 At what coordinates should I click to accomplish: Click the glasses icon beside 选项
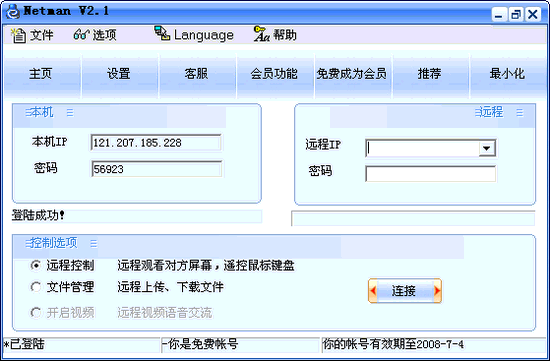[81, 35]
